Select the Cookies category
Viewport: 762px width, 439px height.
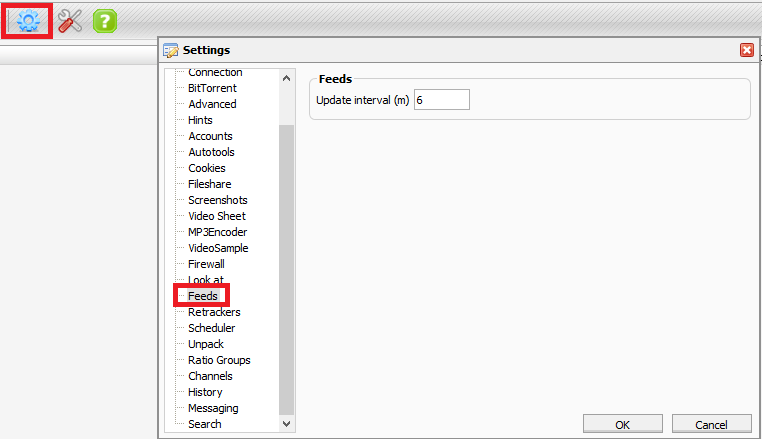(x=207, y=168)
